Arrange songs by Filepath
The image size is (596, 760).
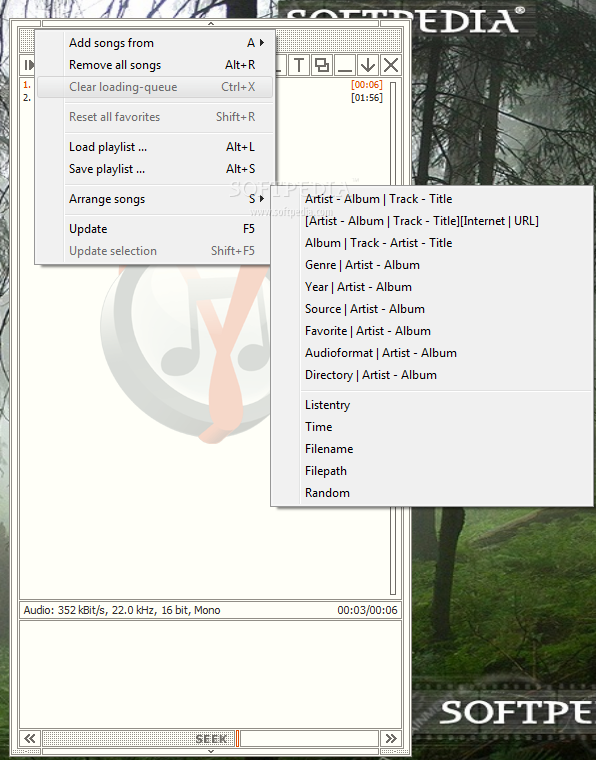(432, 471)
